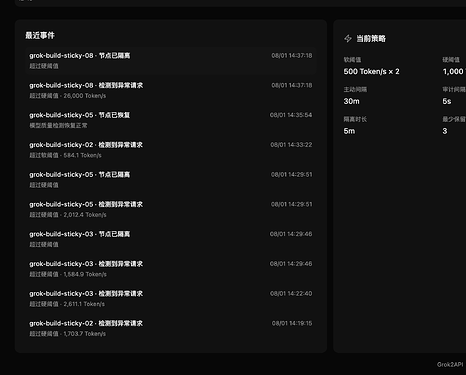466x375 pixels.
Task: Click the 08/01 14:35:54 event timestamp
Action: point(291,115)
